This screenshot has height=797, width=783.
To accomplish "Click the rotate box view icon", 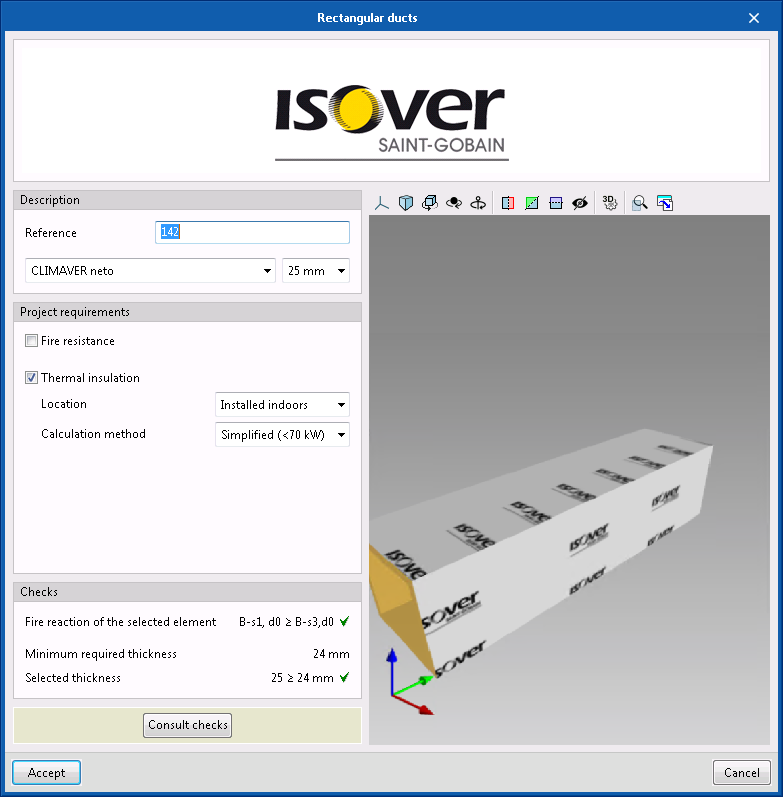I will [430, 203].
